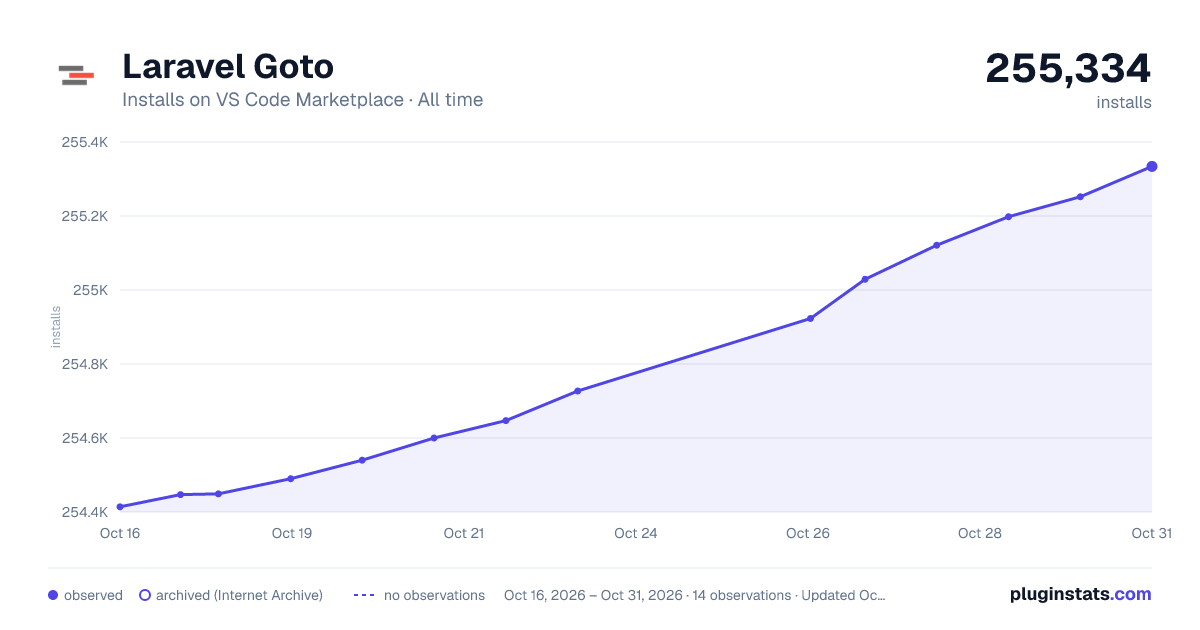Click the 254.8K y-axis label
This screenshot has height=630, width=1200.
pos(85,364)
